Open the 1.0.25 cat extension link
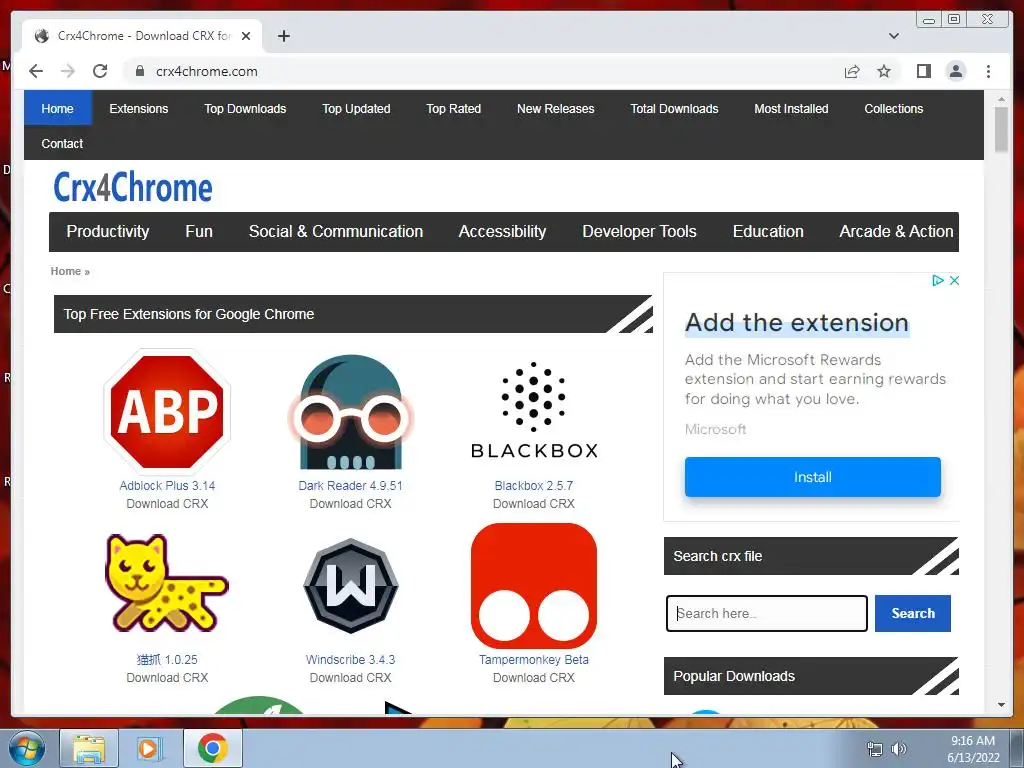The height and width of the screenshot is (768, 1024). click(167, 660)
